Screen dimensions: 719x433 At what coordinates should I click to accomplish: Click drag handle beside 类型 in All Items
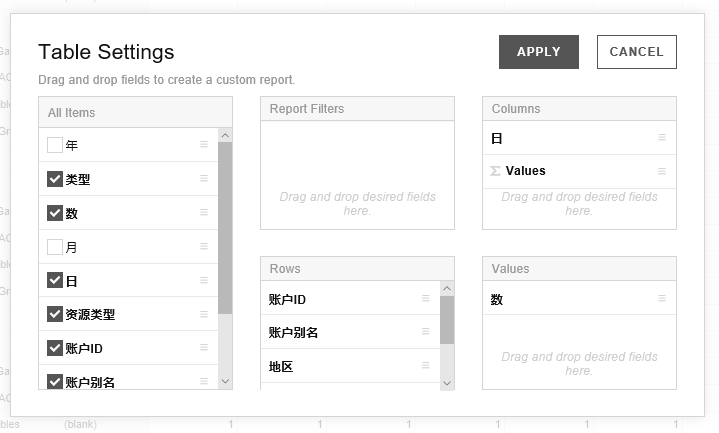click(204, 179)
